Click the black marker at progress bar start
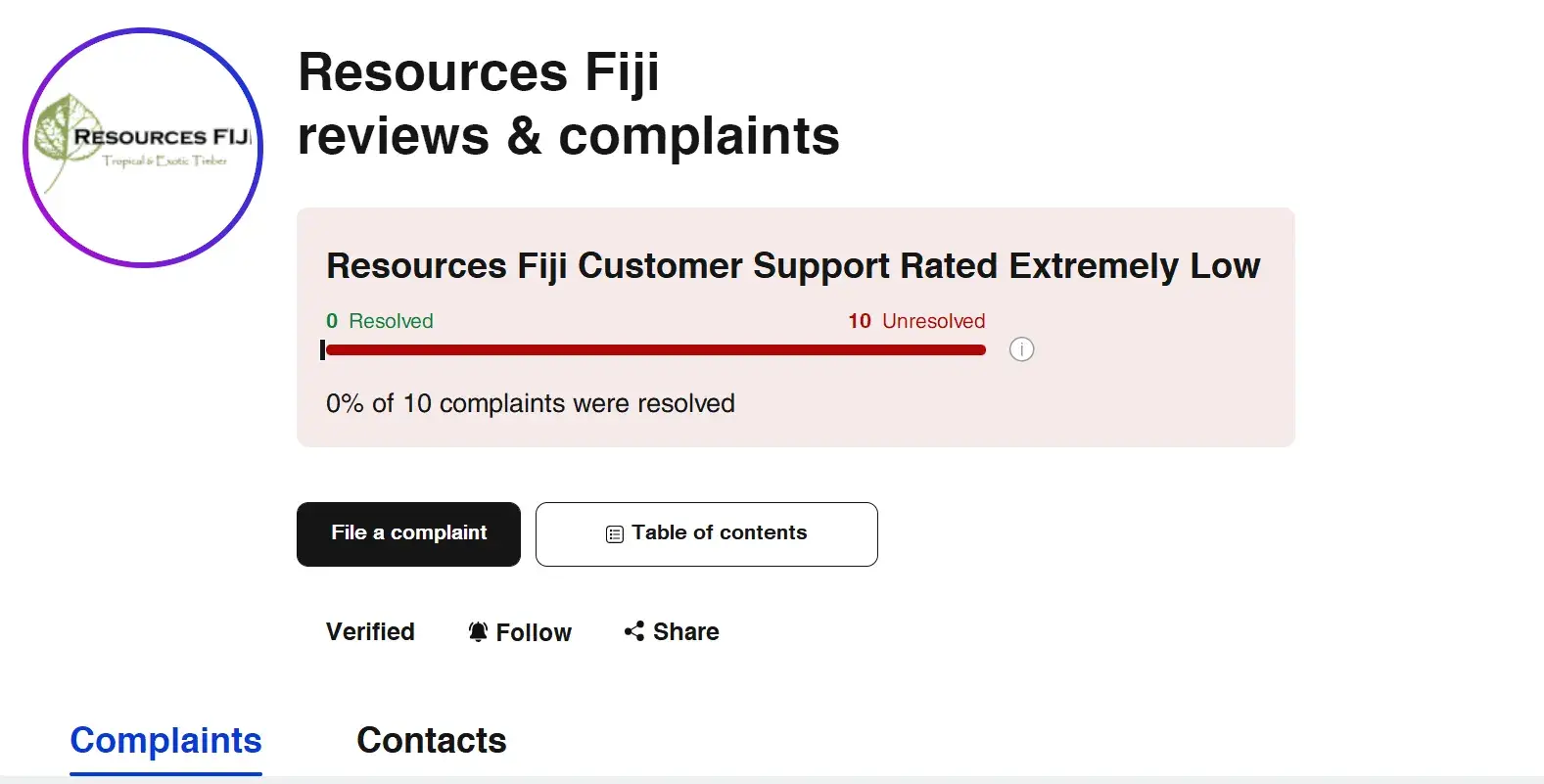1544x784 pixels. [322, 349]
